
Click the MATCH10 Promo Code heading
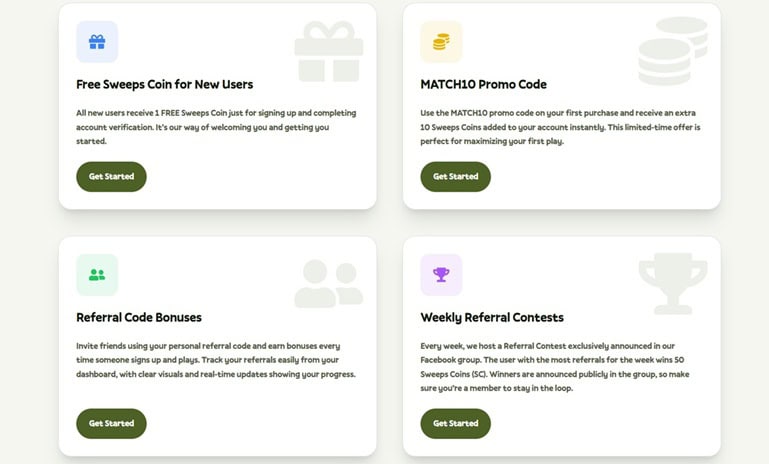(x=483, y=84)
